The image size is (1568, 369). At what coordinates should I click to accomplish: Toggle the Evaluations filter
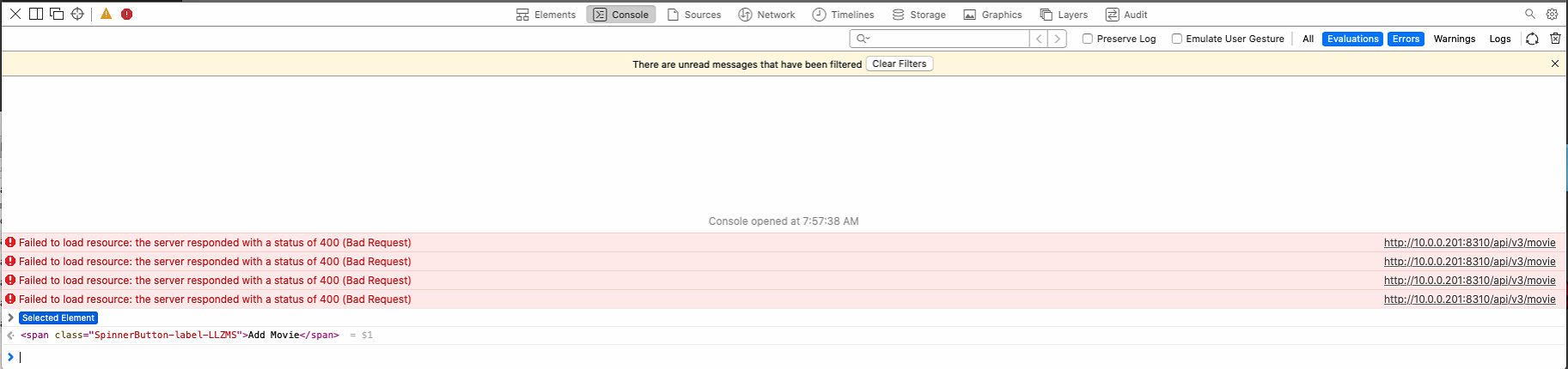(1352, 39)
